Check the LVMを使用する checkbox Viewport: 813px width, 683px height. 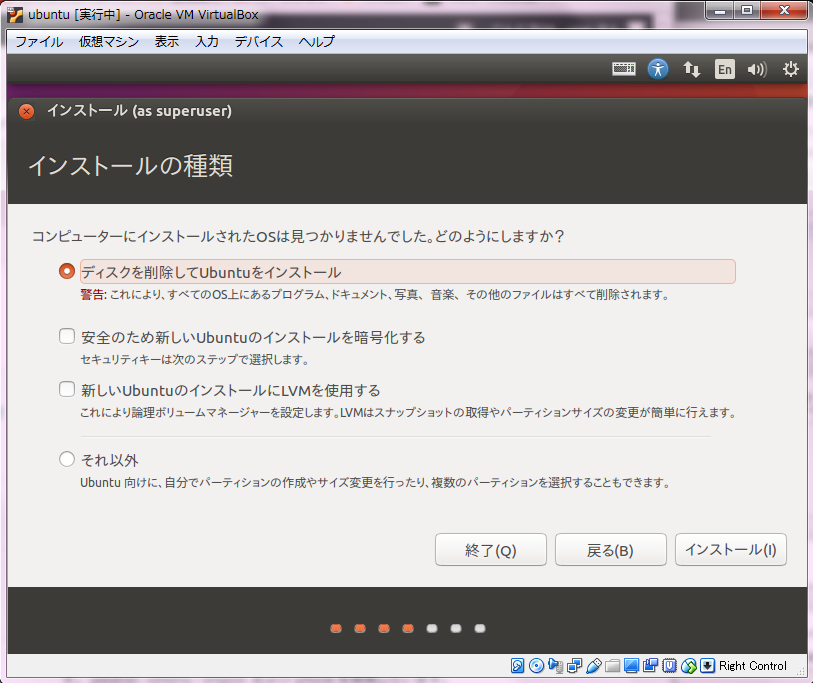[x=67, y=390]
